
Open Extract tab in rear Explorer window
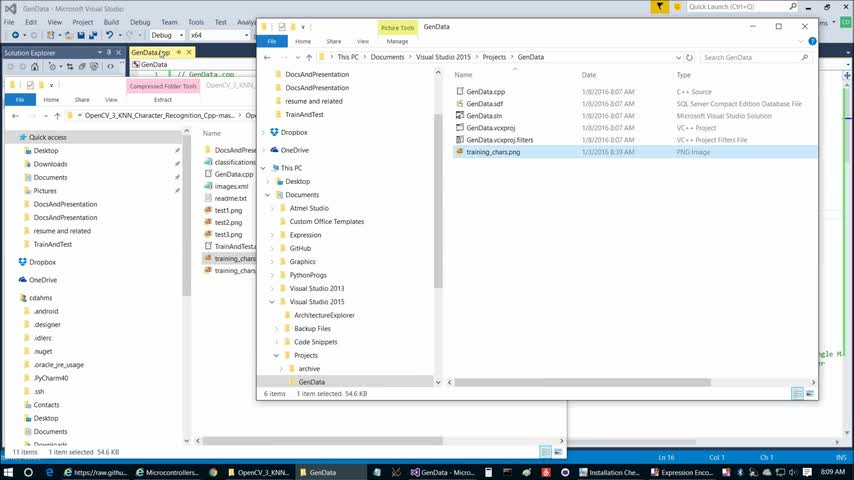(x=163, y=100)
